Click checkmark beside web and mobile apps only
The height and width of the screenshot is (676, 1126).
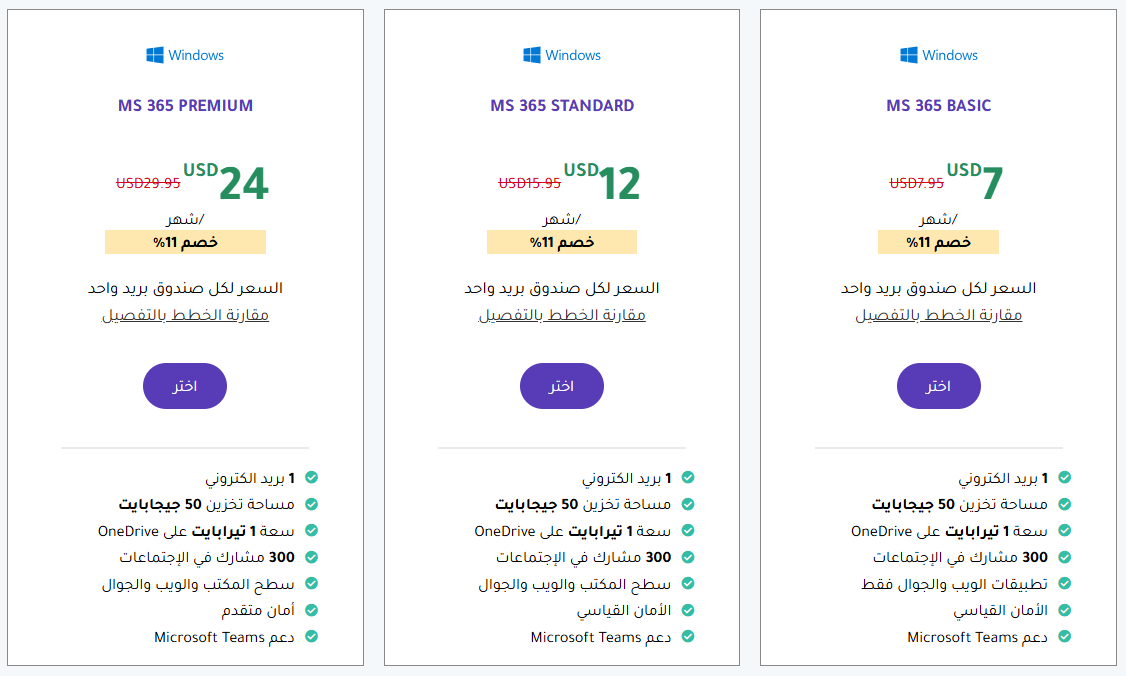click(x=1065, y=584)
